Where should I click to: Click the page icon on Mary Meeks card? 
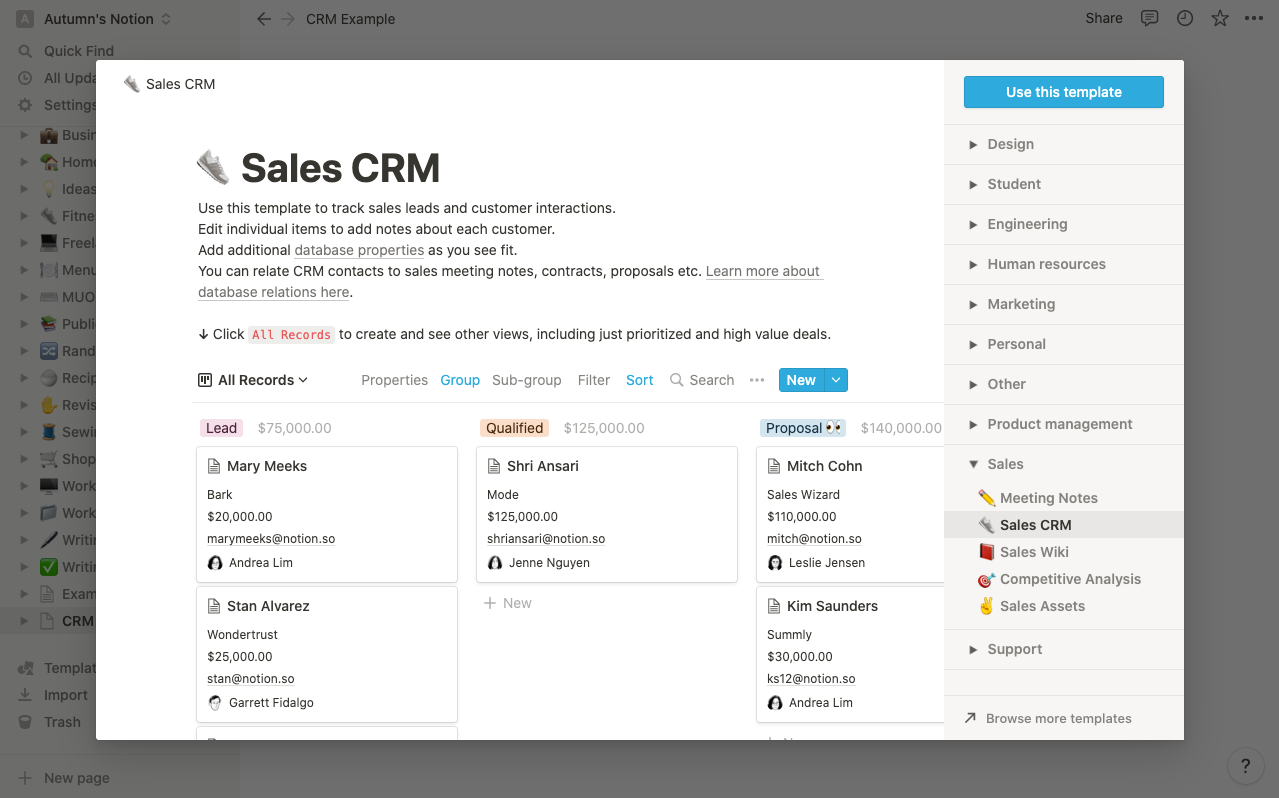[214, 466]
